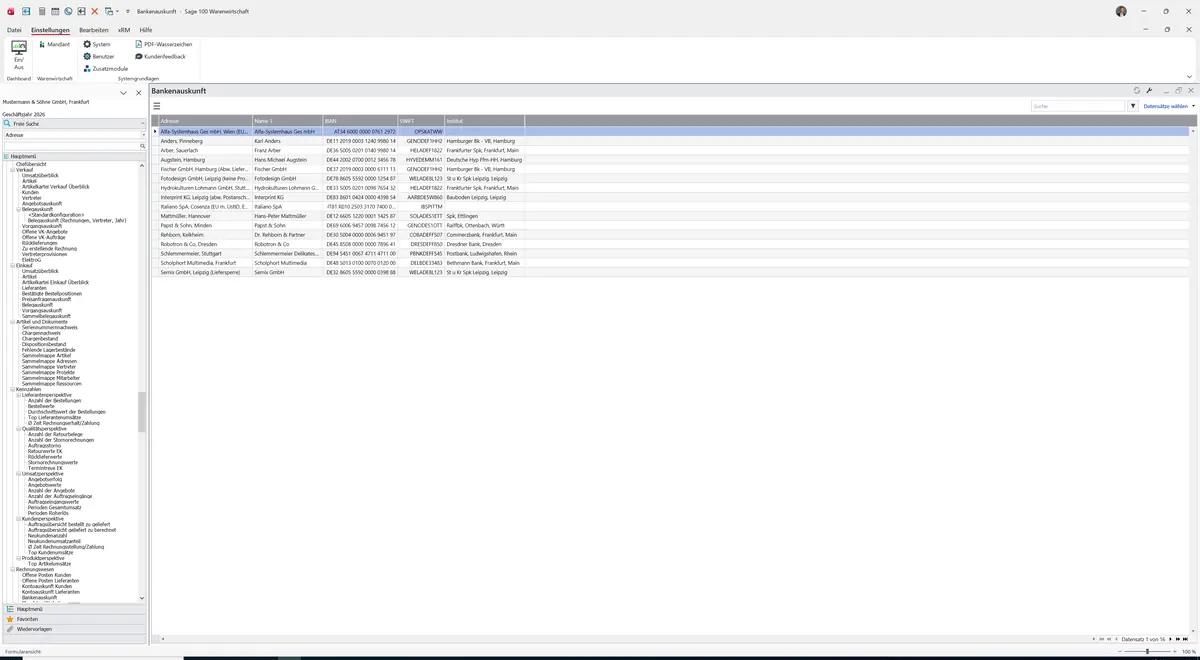The width and height of the screenshot is (1200, 660).
Task: Select the Mandant icon in the ribbon
Action: tap(41, 44)
